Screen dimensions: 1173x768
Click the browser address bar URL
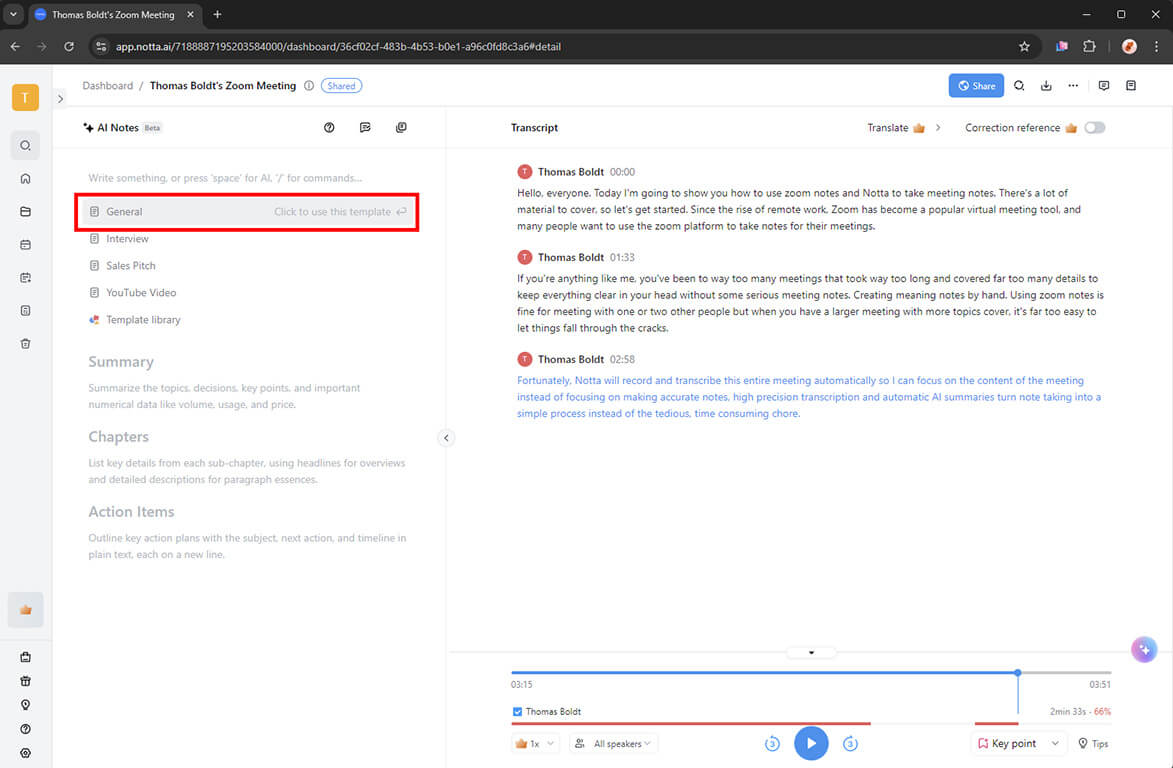pos(338,46)
